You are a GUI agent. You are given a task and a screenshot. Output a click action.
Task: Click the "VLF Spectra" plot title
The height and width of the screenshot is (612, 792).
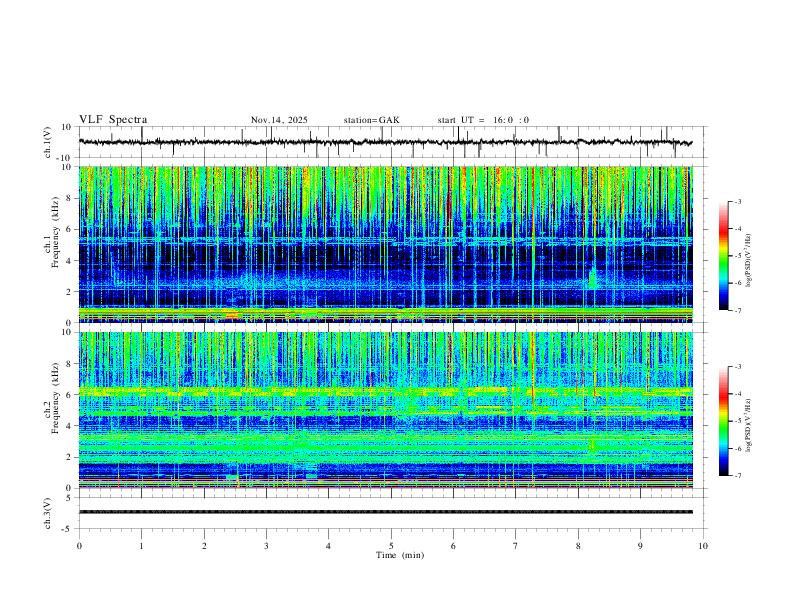[113, 120]
